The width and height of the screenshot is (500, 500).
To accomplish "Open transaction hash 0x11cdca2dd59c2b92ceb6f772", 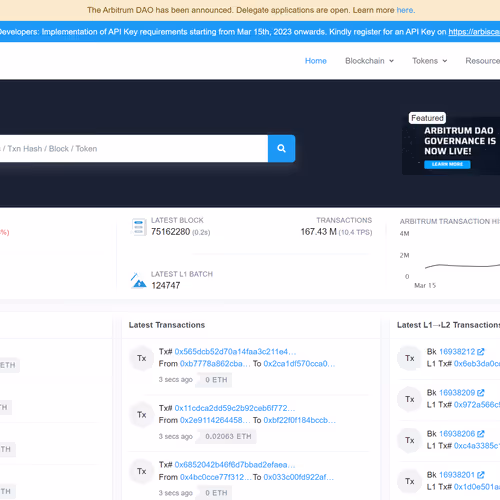I will pyautogui.click(x=235, y=408).
